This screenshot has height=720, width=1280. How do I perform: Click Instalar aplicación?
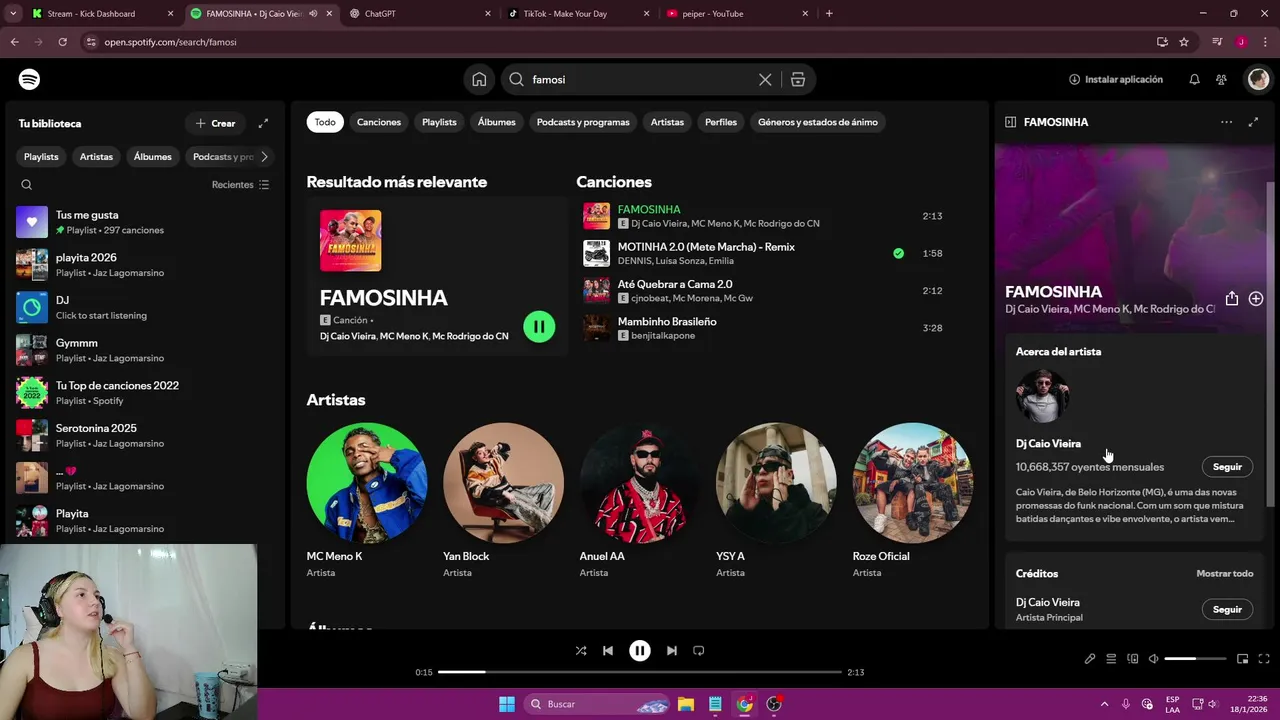tap(1116, 79)
